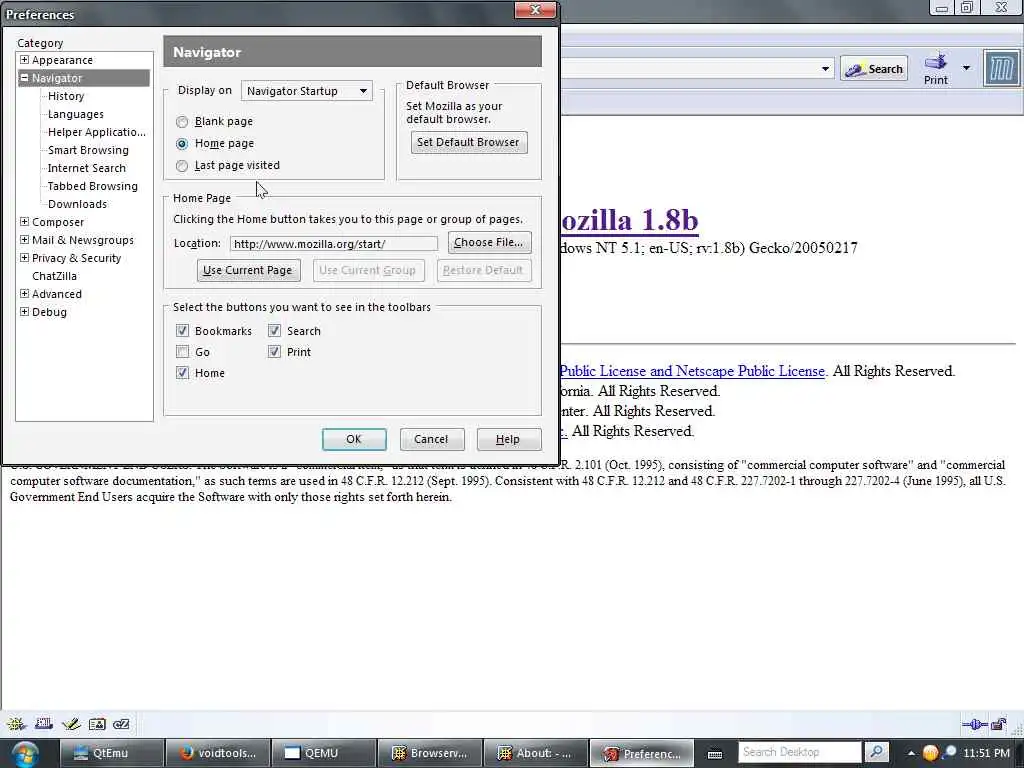The image size is (1024, 768).
Task: Select Last page visited radio option
Action: pos(182,166)
